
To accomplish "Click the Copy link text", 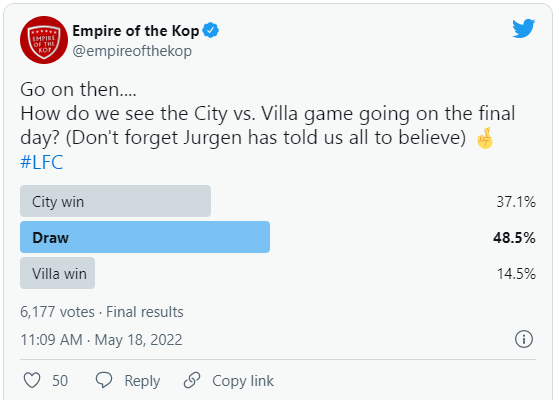I will [x=243, y=381].
